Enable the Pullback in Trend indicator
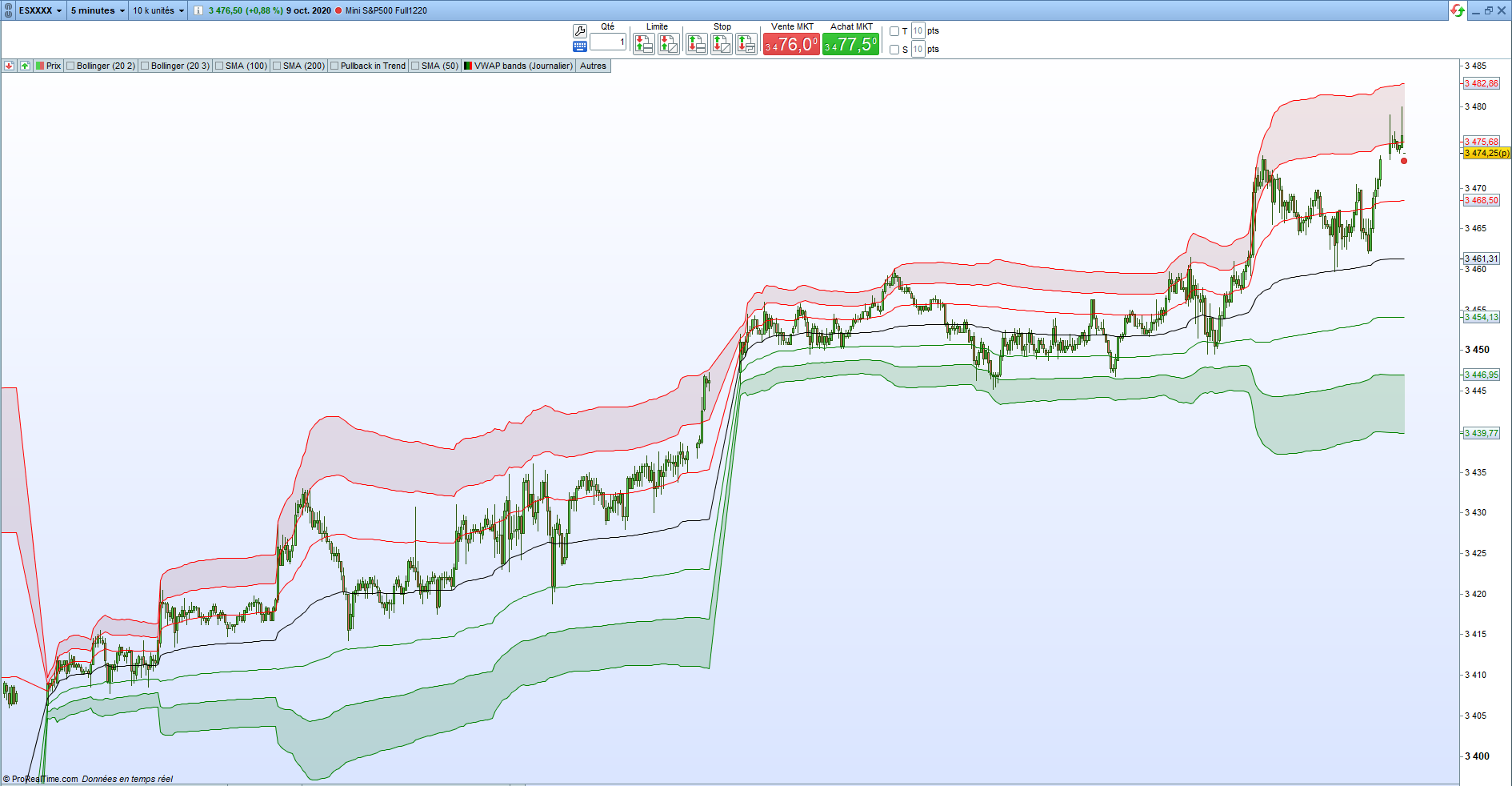The height and width of the screenshot is (786, 1512). pos(334,66)
